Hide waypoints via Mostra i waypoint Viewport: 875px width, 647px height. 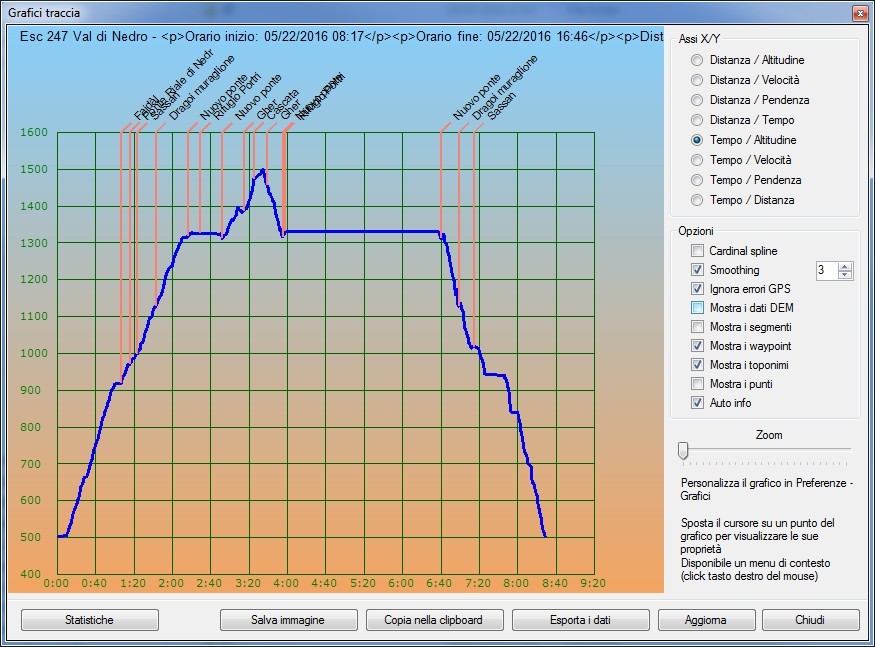coord(697,346)
